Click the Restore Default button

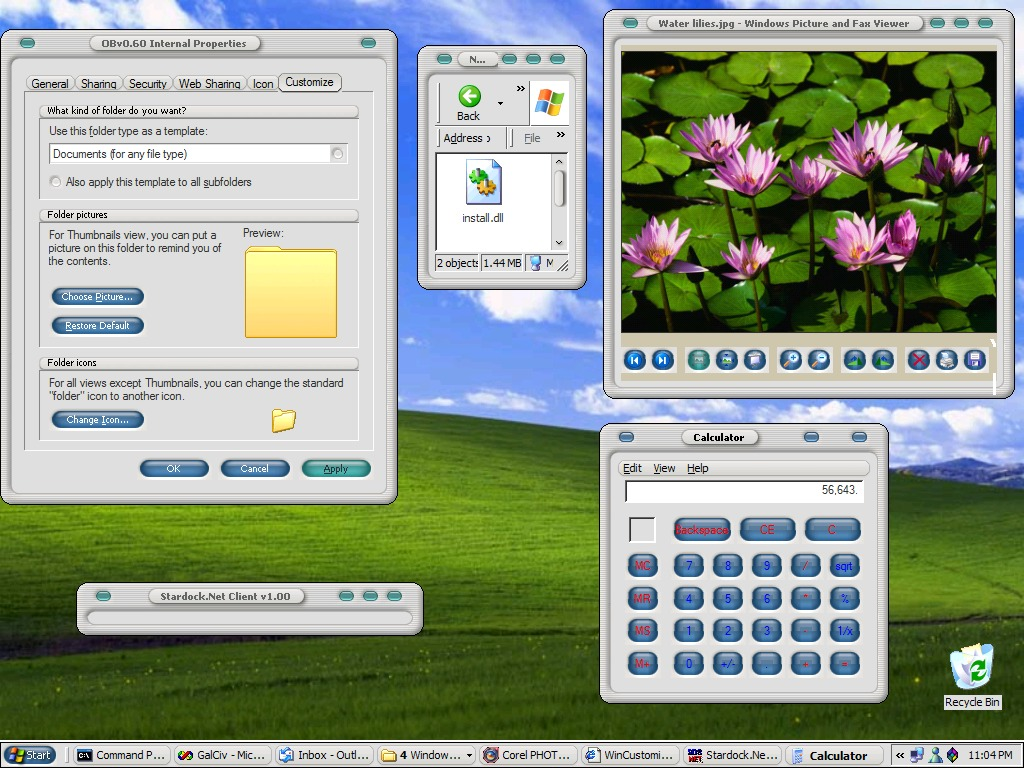tap(97, 325)
